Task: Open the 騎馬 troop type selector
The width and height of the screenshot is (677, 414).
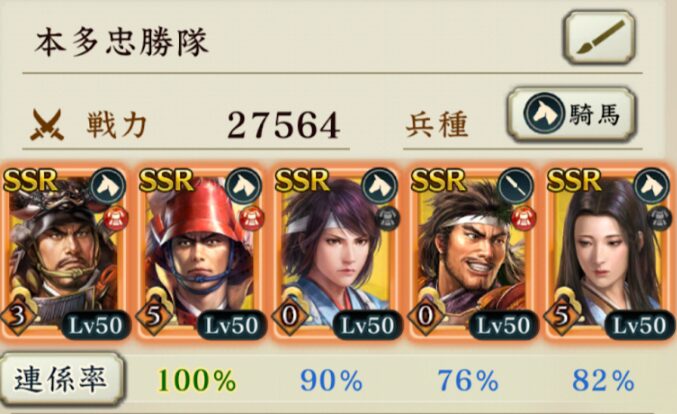Action: point(572,114)
